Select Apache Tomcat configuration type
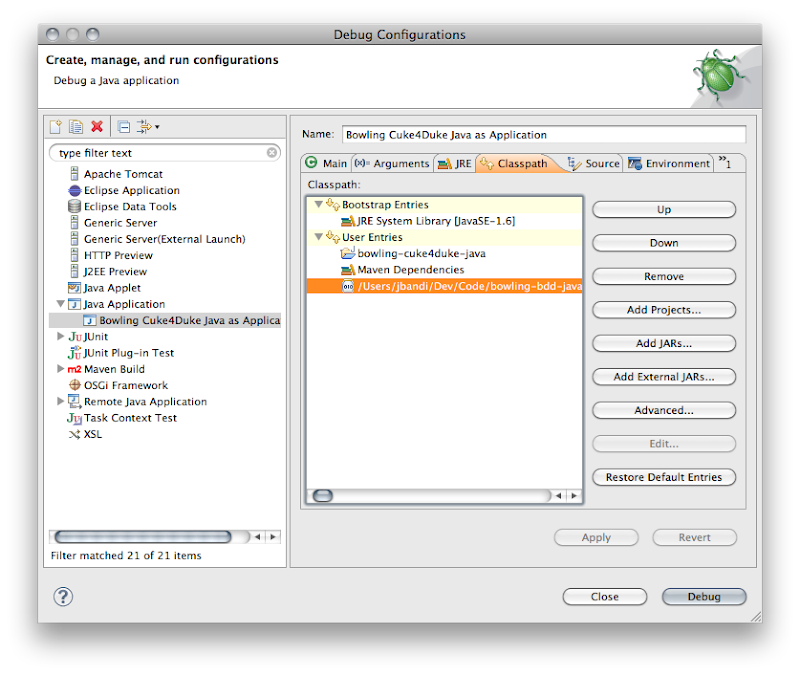Image resolution: width=800 pixels, height=675 pixels. tap(123, 174)
